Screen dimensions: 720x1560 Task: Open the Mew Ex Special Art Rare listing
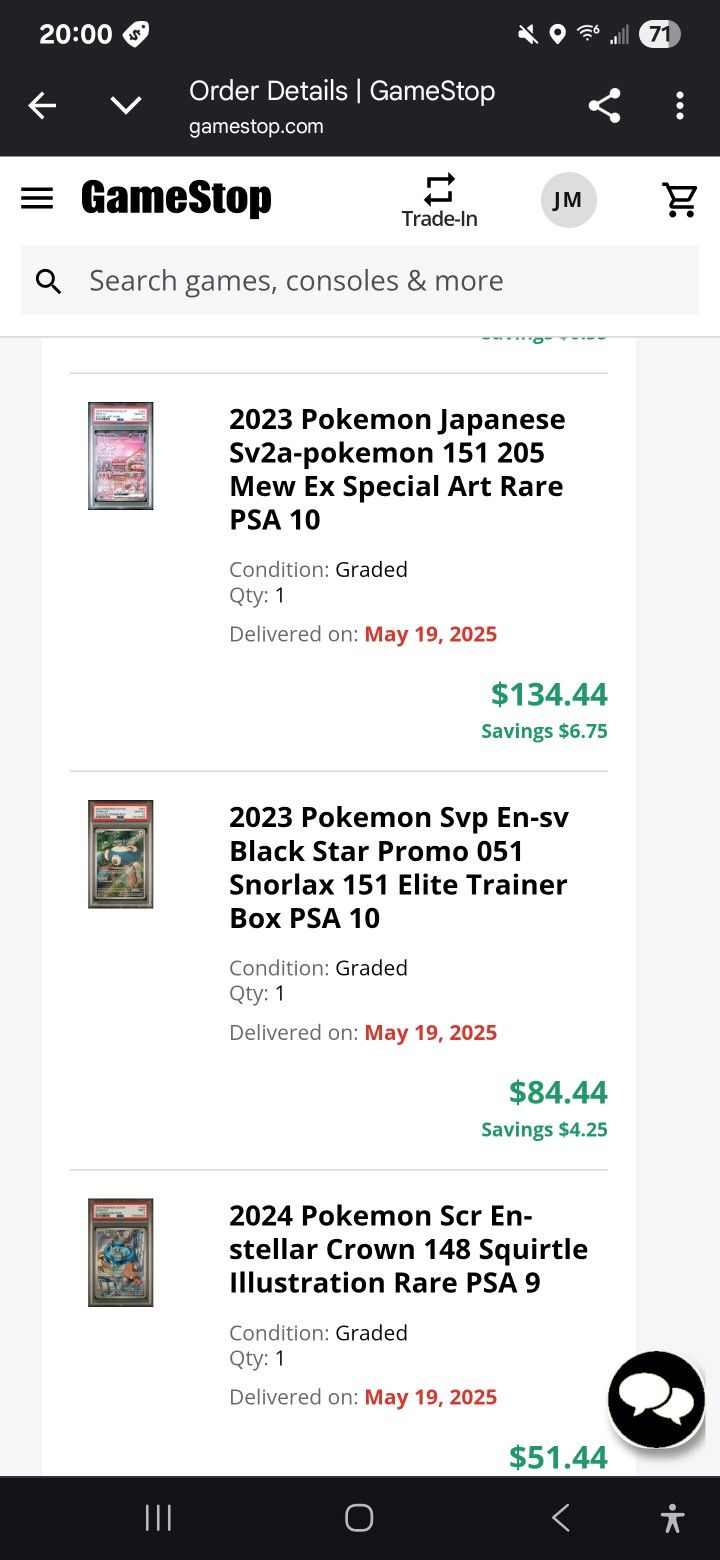(x=397, y=469)
